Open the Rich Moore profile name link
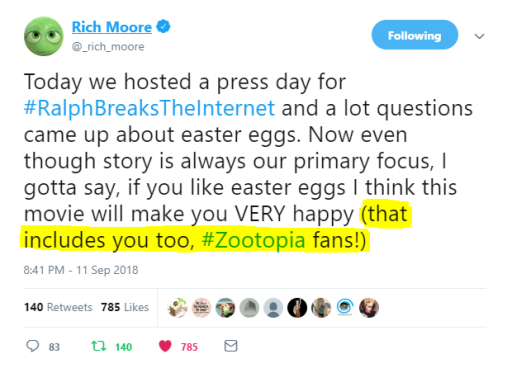The height and width of the screenshot is (373, 512). tap(112, 27)
